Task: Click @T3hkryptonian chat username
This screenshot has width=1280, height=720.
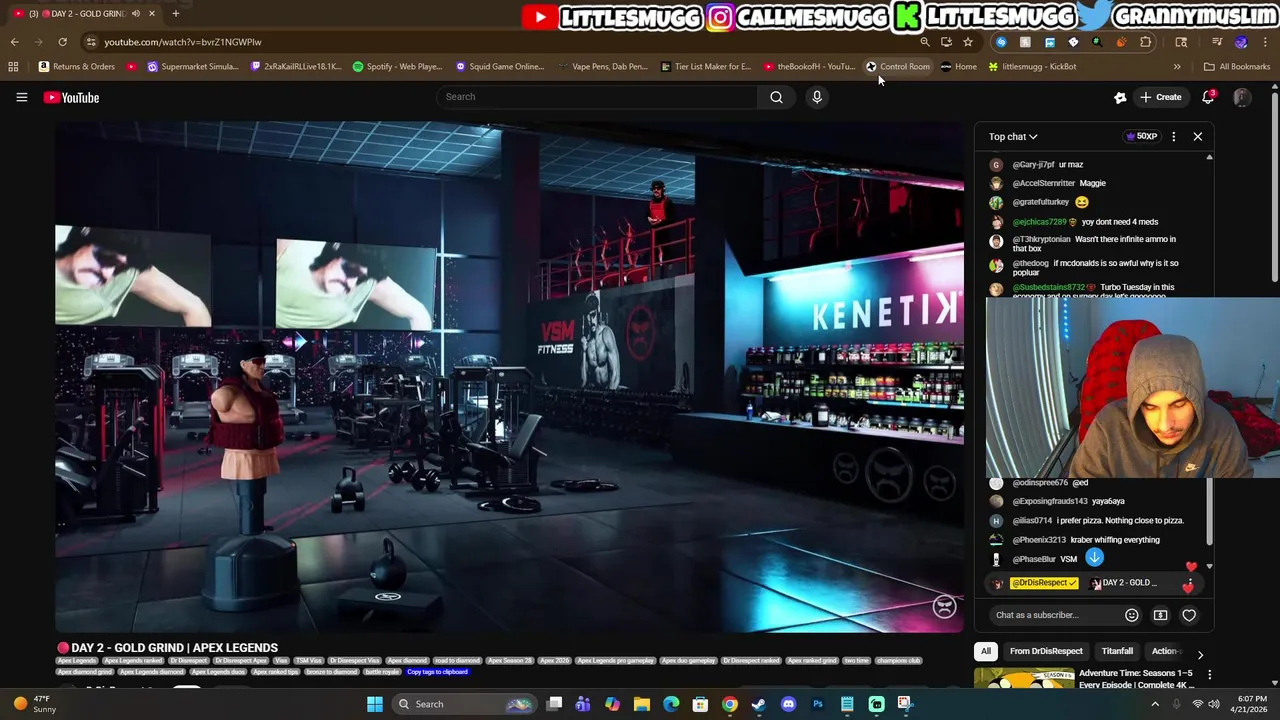Action: (x=1041, y=239)
